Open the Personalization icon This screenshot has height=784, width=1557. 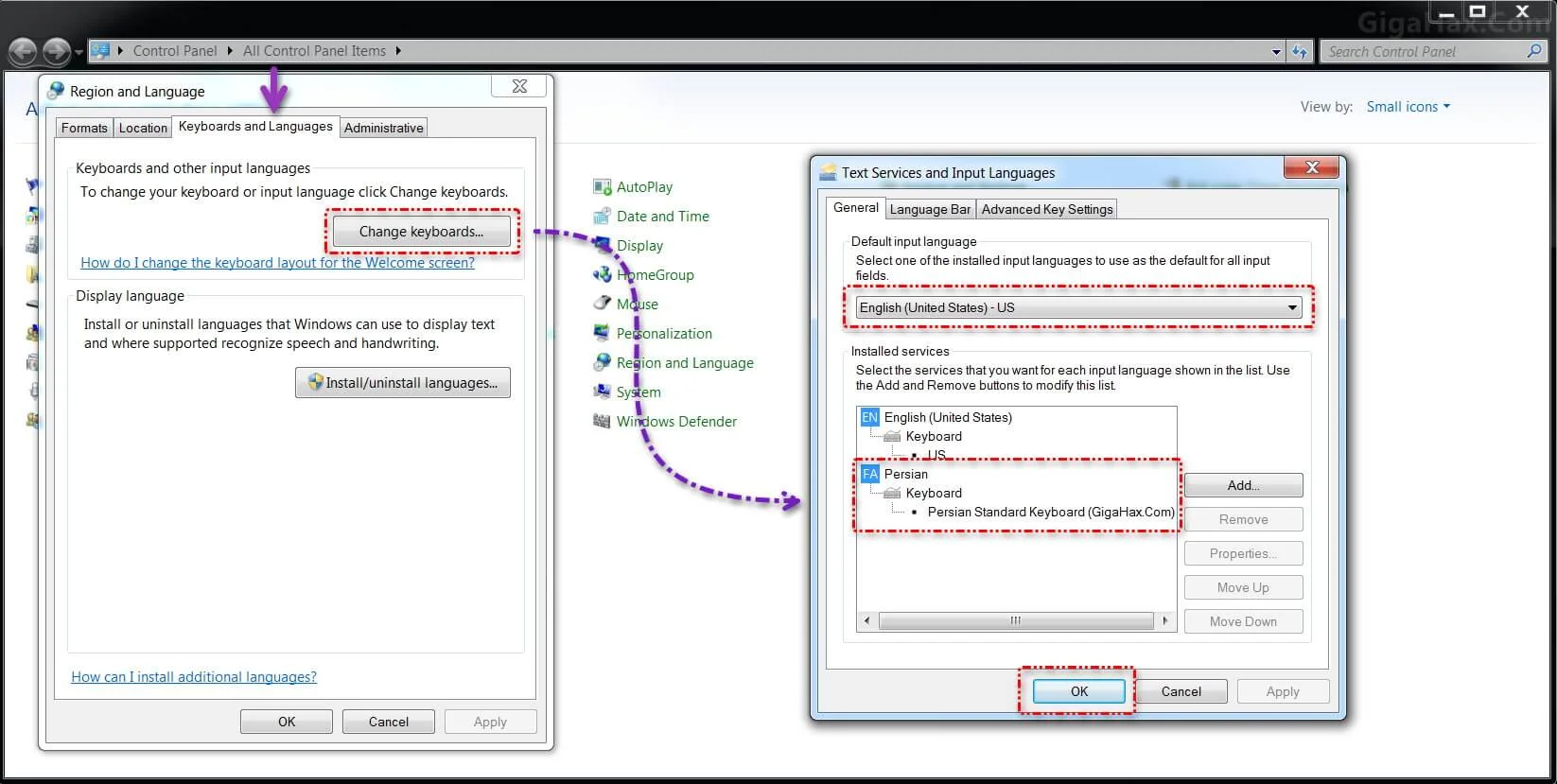[602, 334]
